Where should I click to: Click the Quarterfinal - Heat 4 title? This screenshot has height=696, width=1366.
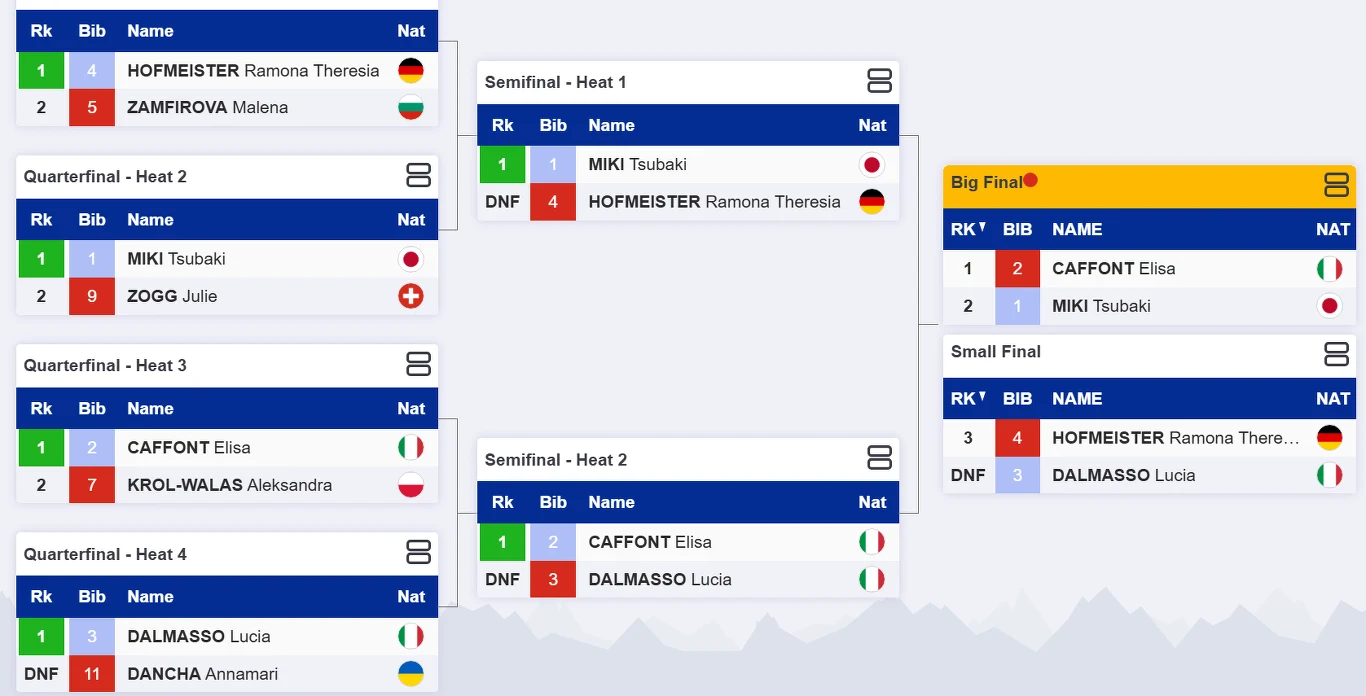(x=105, y=554)
